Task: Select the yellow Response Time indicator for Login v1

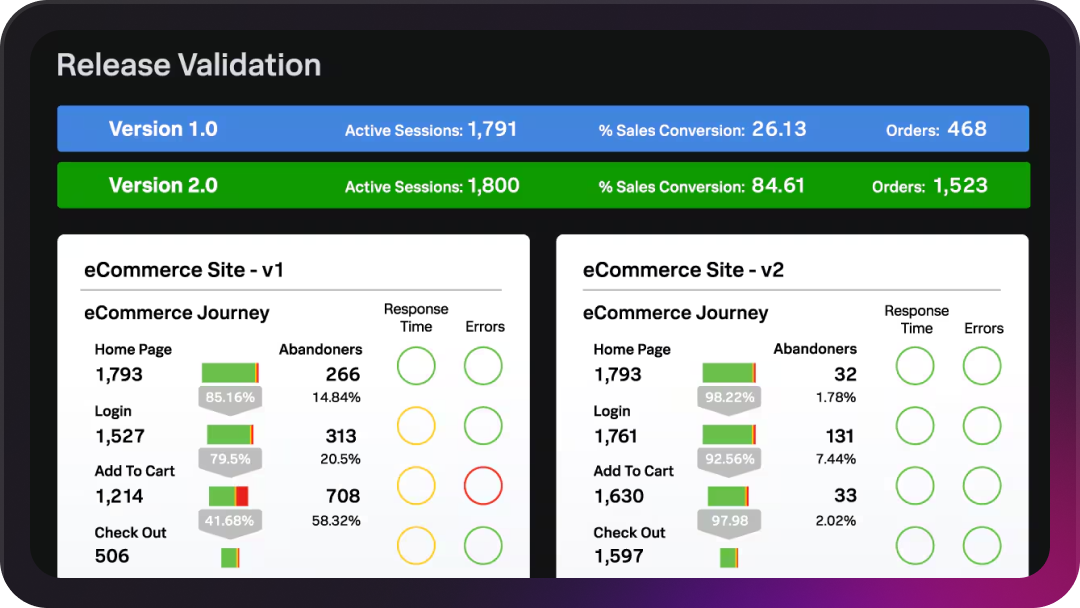Action: pos(416,425)
